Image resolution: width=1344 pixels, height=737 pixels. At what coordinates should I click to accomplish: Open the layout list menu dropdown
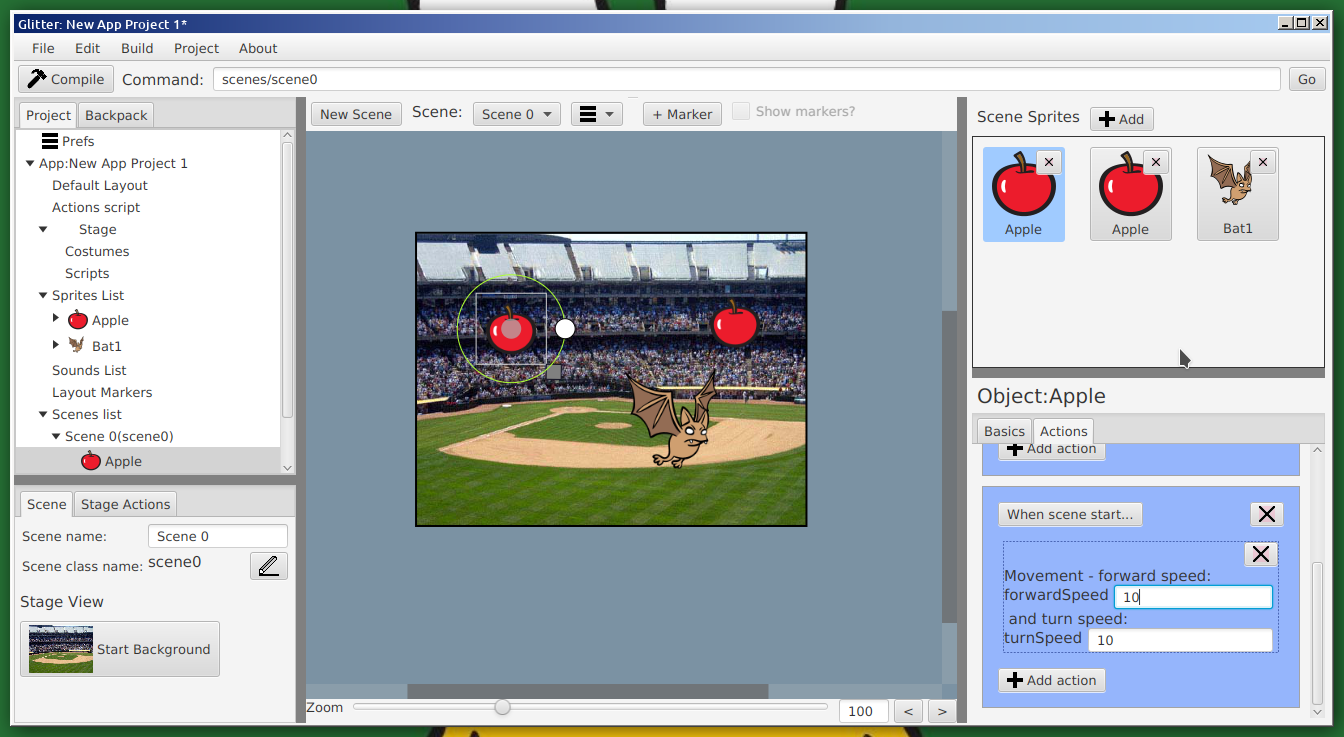tap(596, 114)
